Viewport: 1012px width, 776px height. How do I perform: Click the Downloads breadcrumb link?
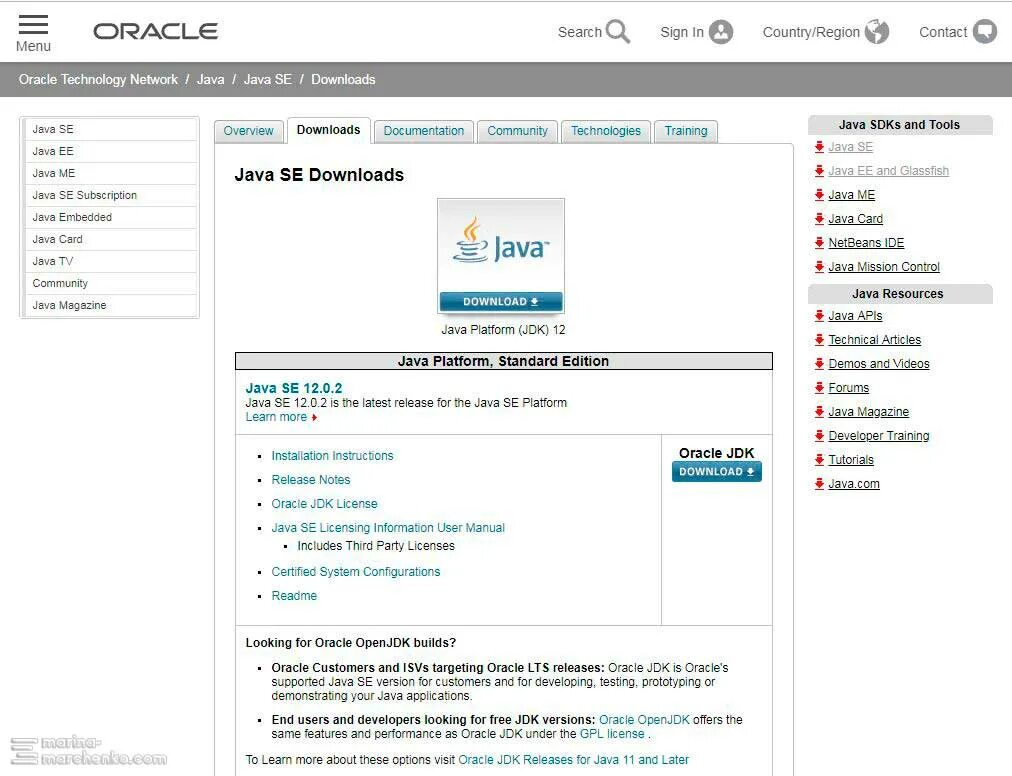pos(343,79)
